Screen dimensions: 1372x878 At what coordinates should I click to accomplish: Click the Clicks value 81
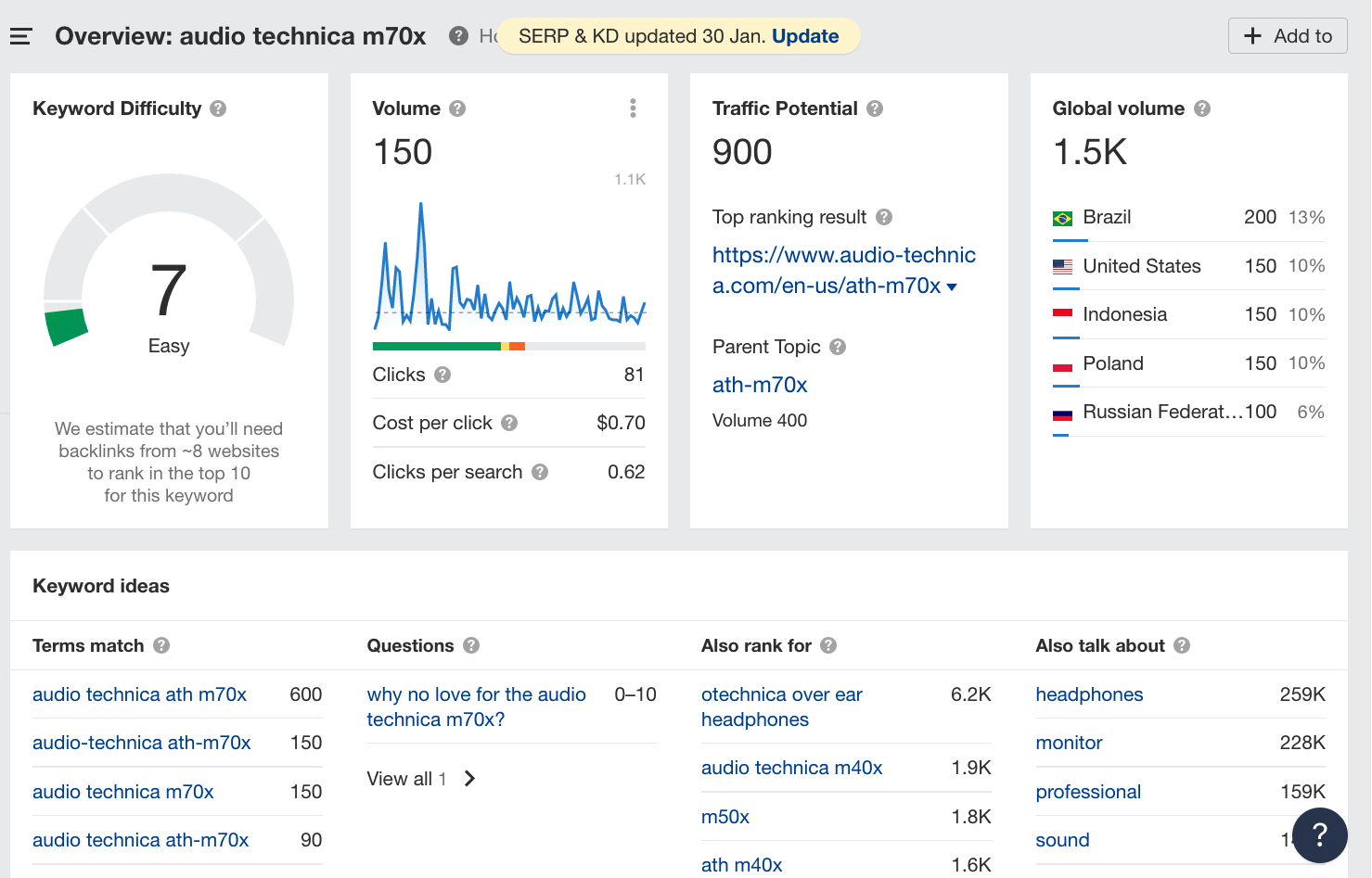635,375
